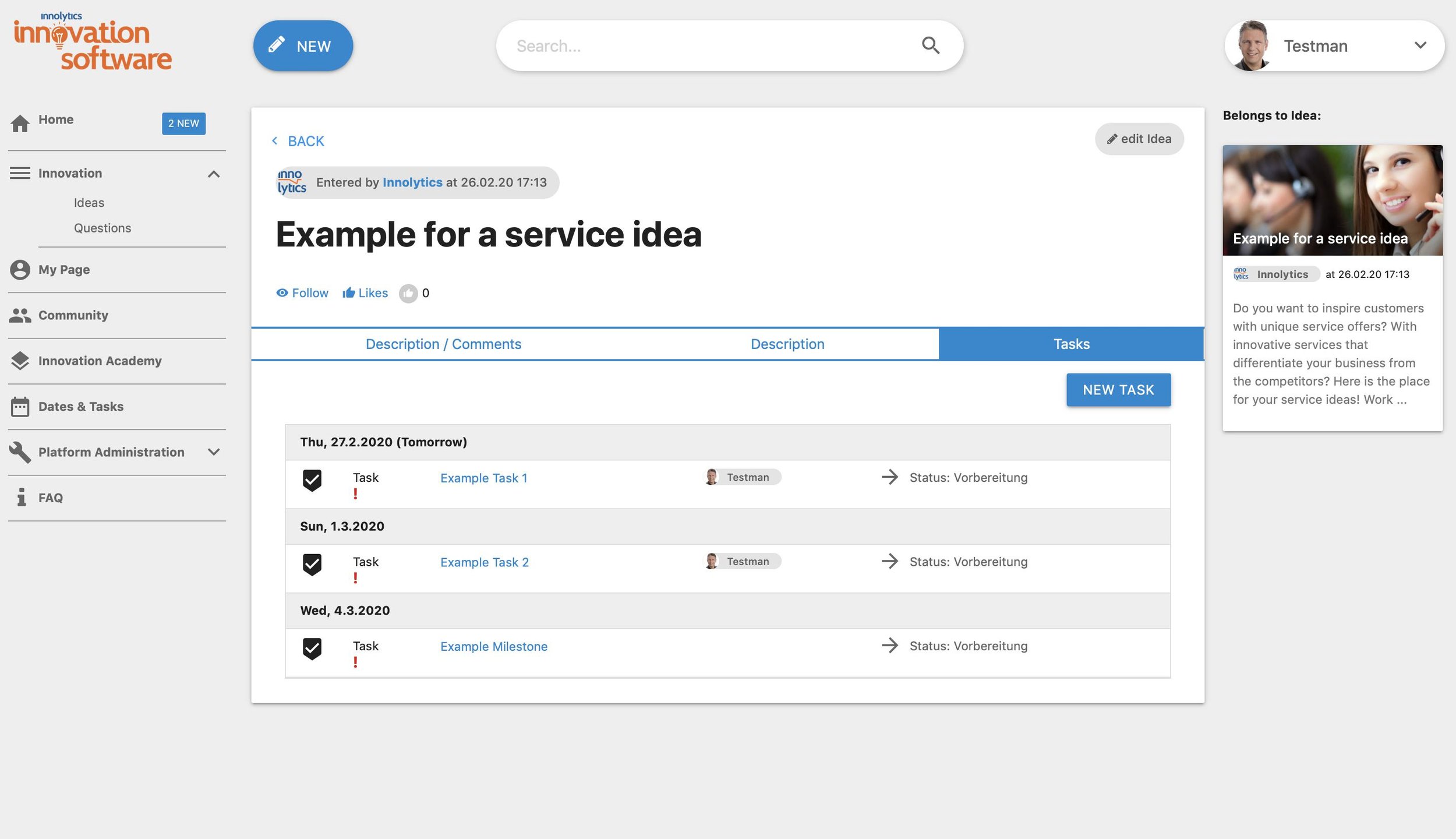Toggle the checkbox for Example Task 2

[x=312, y=564]
